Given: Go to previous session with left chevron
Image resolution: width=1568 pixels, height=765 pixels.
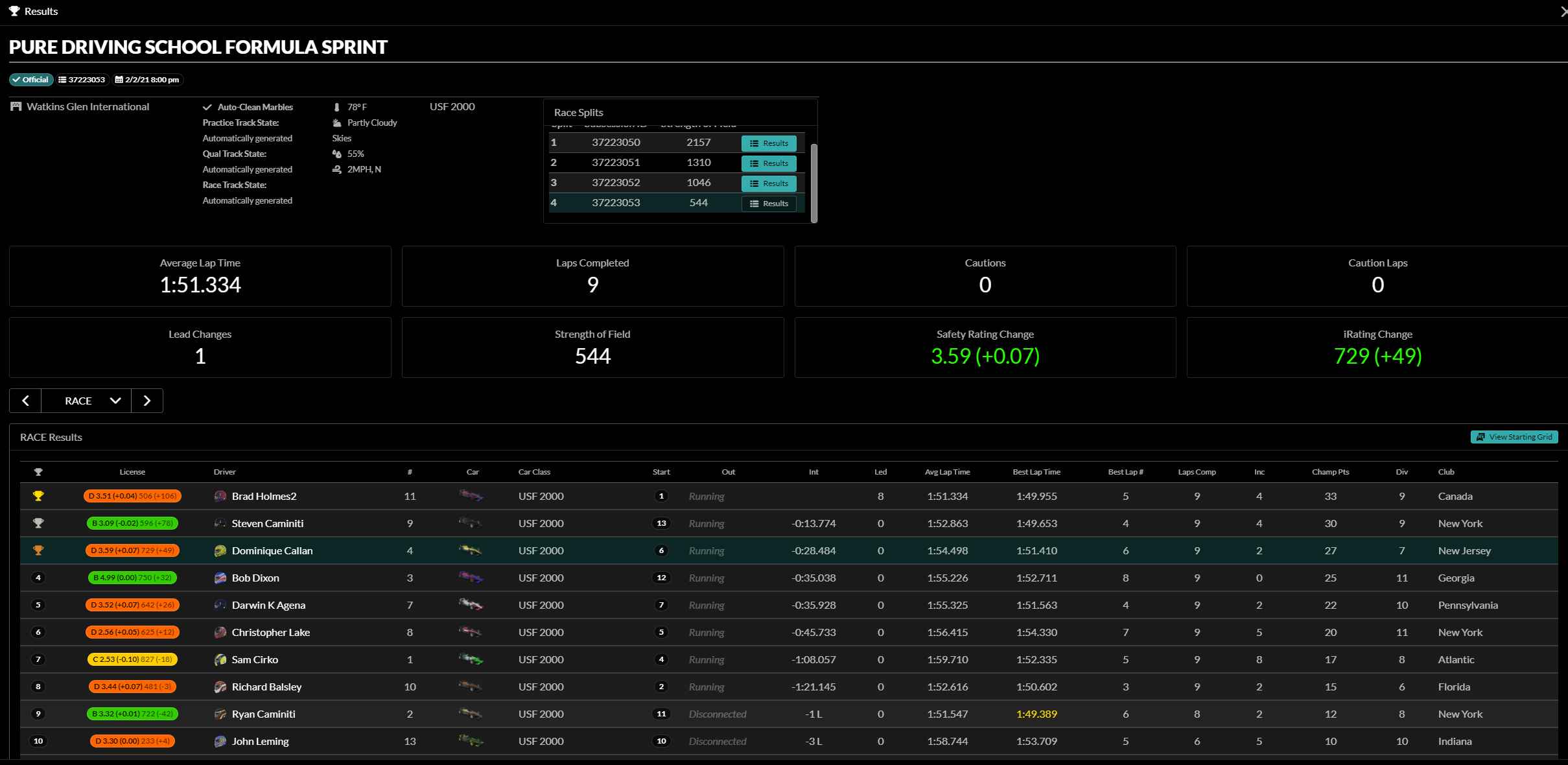Looking at the screenshot, I should tap(25, 401).
